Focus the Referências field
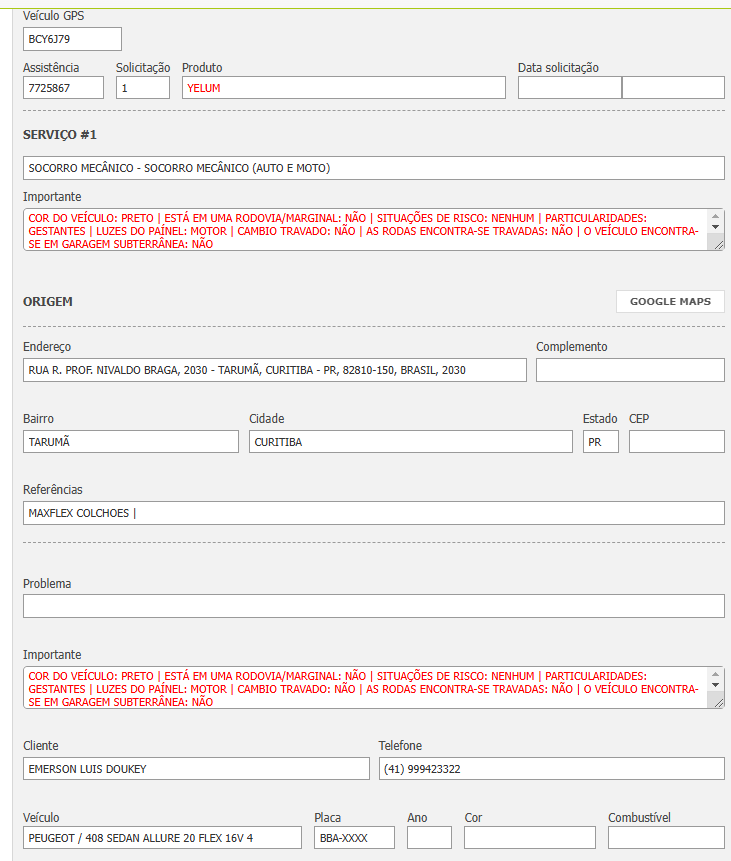Image resolution: width=731 pixels, height=861 pixels. tap(373, 513)
